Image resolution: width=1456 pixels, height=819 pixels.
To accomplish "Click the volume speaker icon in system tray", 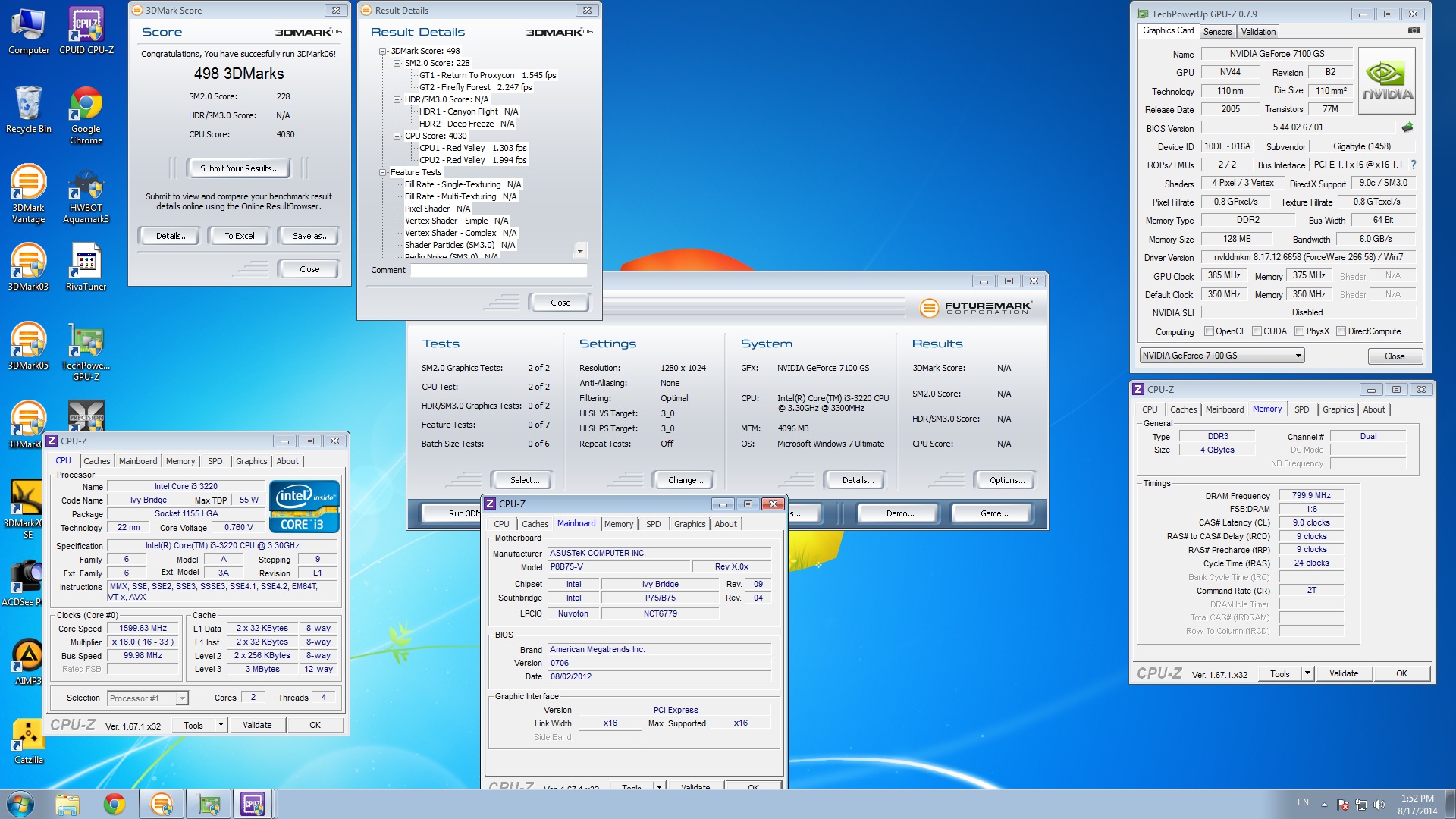I will (x=1379, y=804).
